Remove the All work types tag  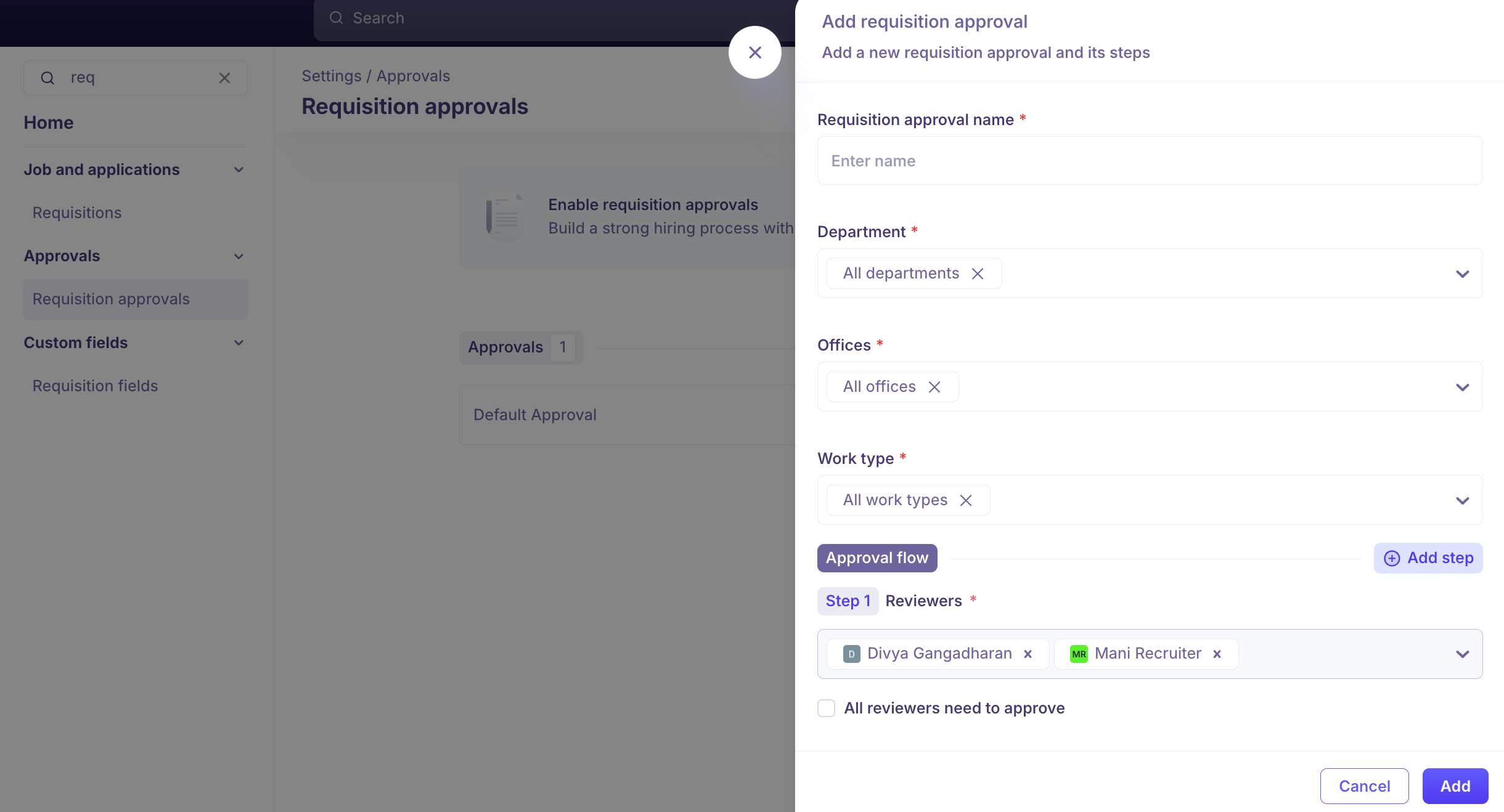[x=966, y=500]
